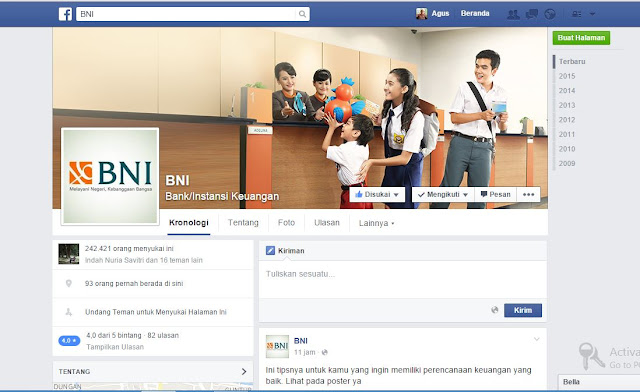Switch to the Foto tab
The height and width of the screenshot is (392, 640).
(x=286, y=223)
